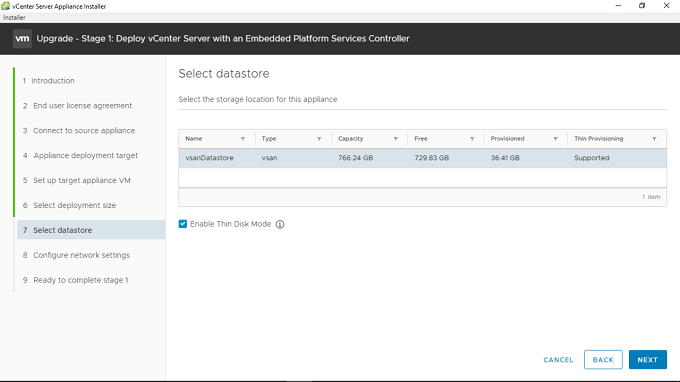The width and height of the screenshot is (680, 382).
Task: Open Ready to complete stage 1 step
Action: (75, 280)
